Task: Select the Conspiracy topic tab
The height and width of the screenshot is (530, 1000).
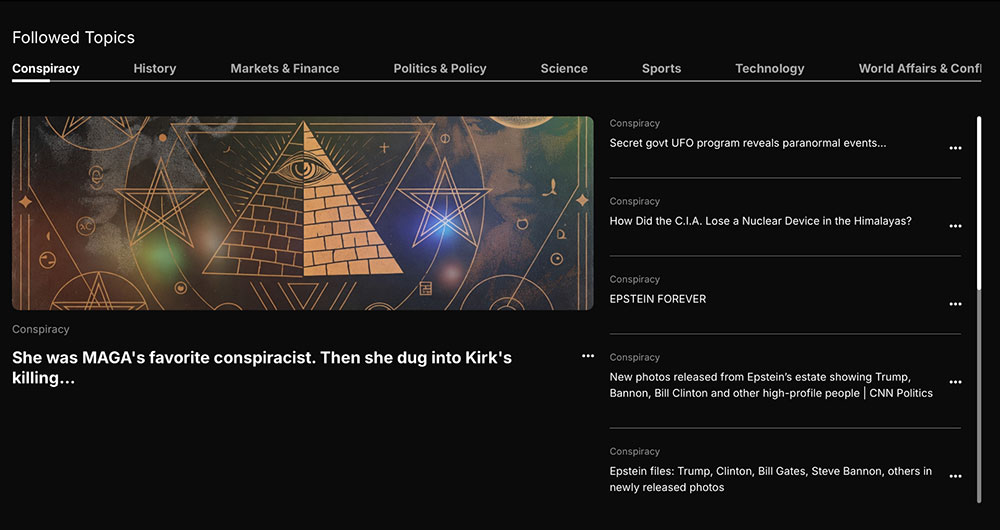Action: (x=46, y=68)
